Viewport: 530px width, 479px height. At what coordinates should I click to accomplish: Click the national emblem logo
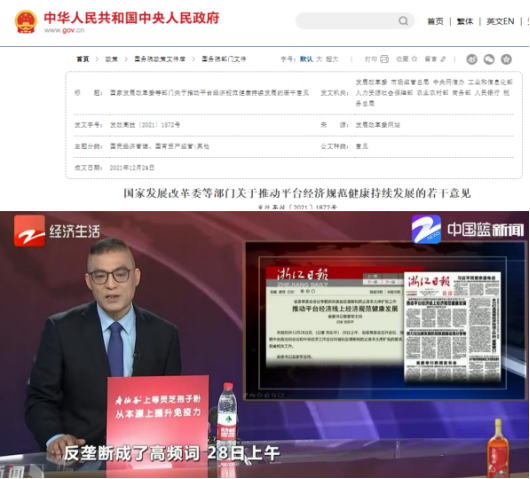coord(25,21)
